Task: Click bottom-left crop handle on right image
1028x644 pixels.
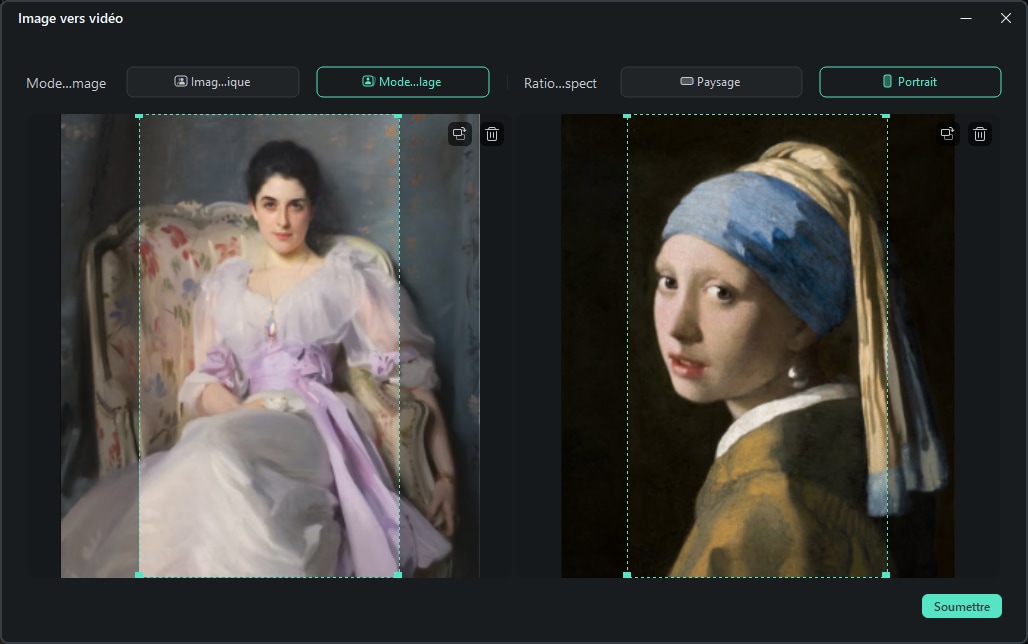Action: click(x=627, y=575)
